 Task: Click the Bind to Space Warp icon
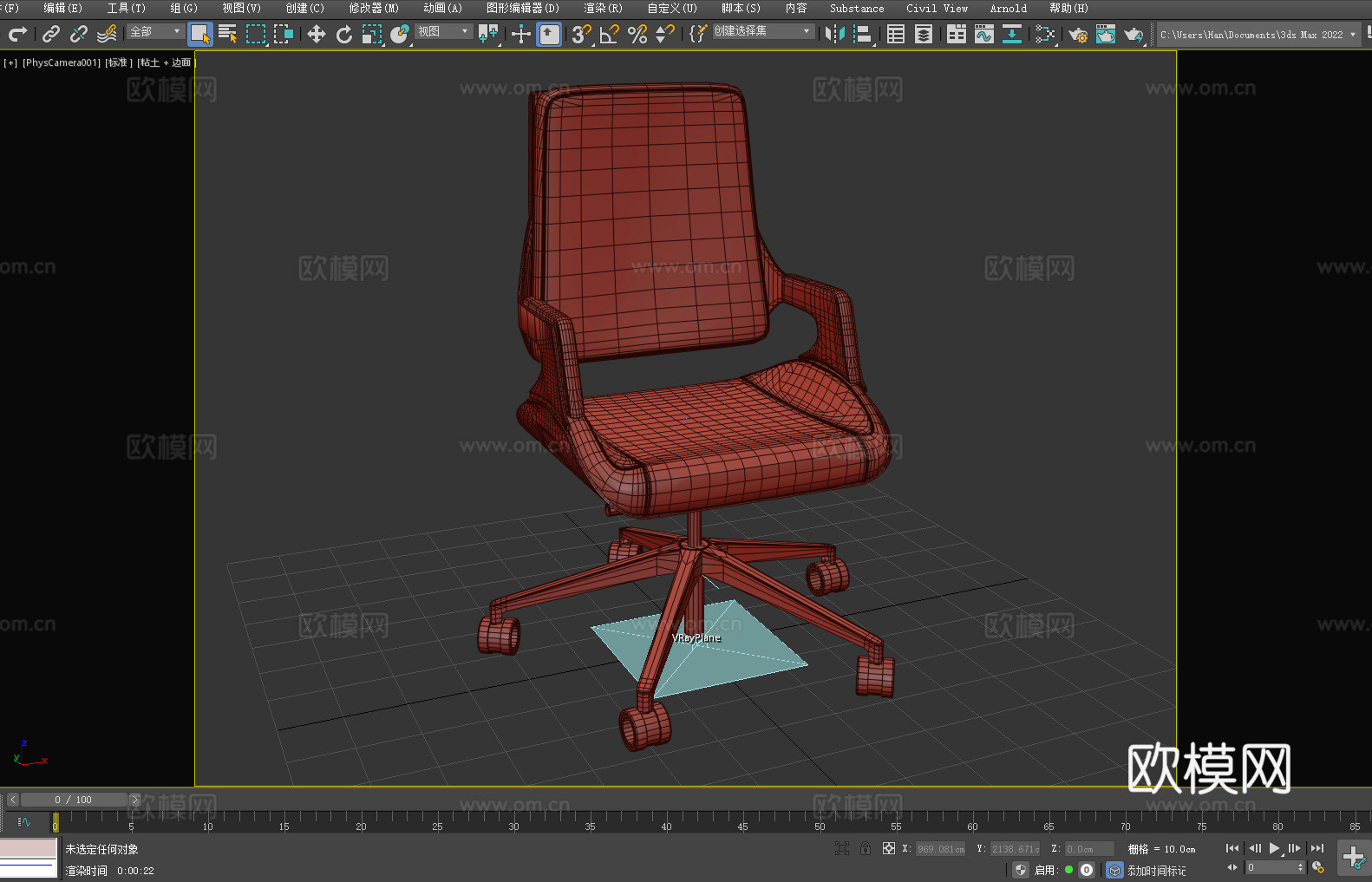[x=107, y=34]
